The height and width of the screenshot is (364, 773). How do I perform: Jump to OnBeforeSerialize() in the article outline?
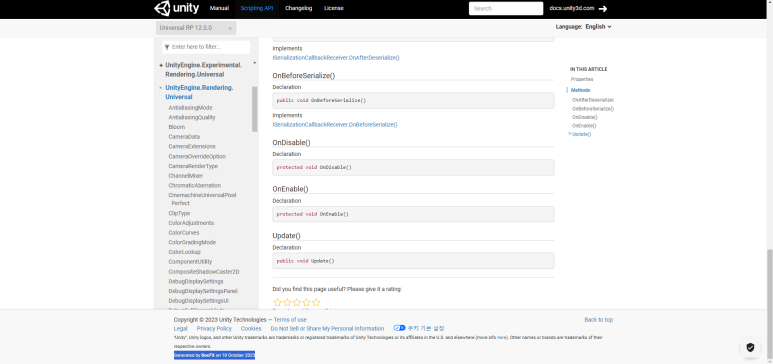(593, 109)
